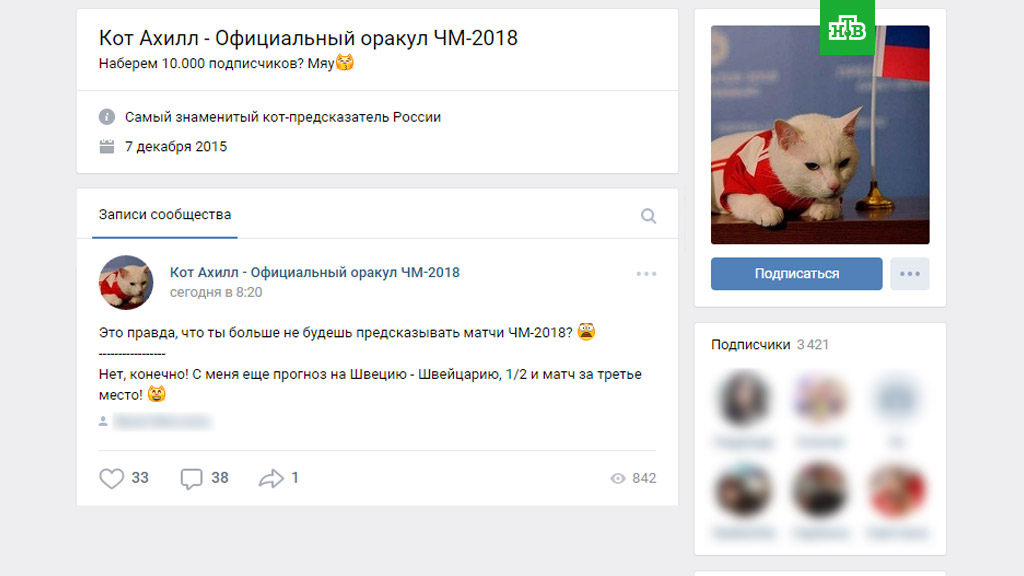Open the large community cat photo

coord(820,135)
